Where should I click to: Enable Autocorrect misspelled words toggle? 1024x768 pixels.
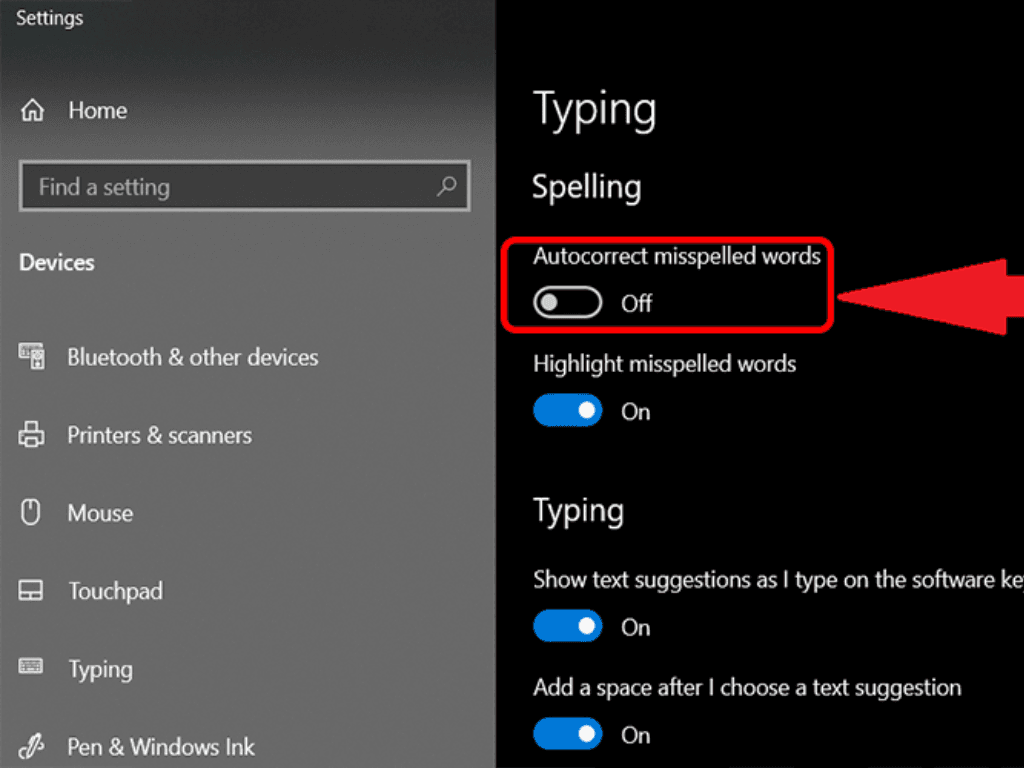point(568,303)
